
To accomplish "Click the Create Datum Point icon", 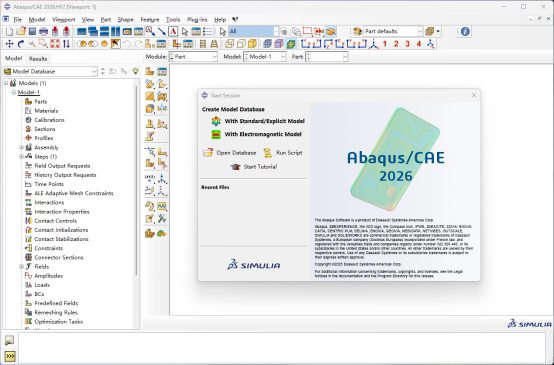I will pos(150,179).
